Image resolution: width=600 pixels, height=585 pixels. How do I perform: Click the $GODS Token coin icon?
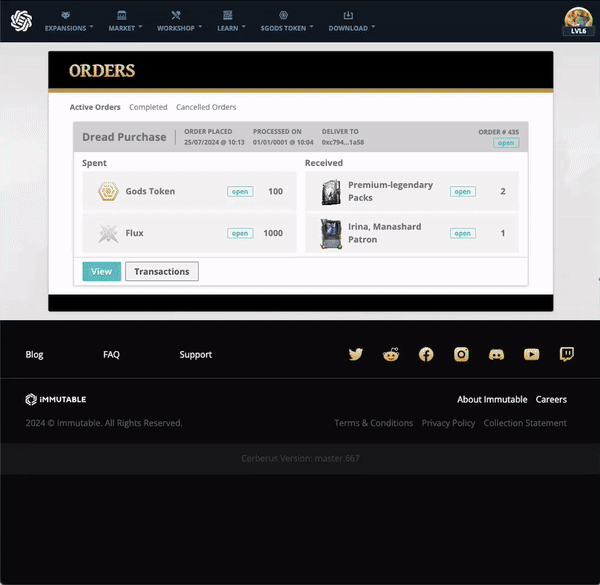click(x=284, y=15)
